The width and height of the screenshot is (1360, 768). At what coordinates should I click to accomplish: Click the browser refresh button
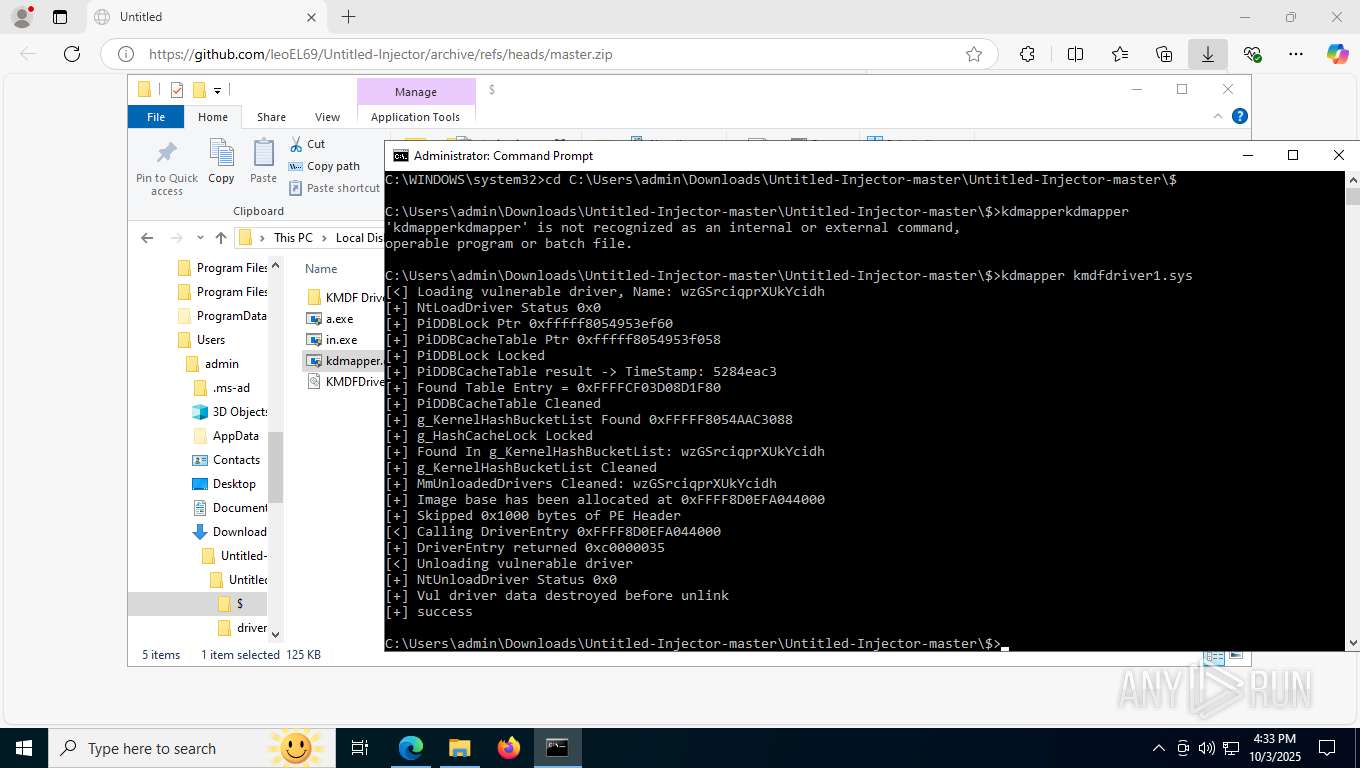(71, 54)
